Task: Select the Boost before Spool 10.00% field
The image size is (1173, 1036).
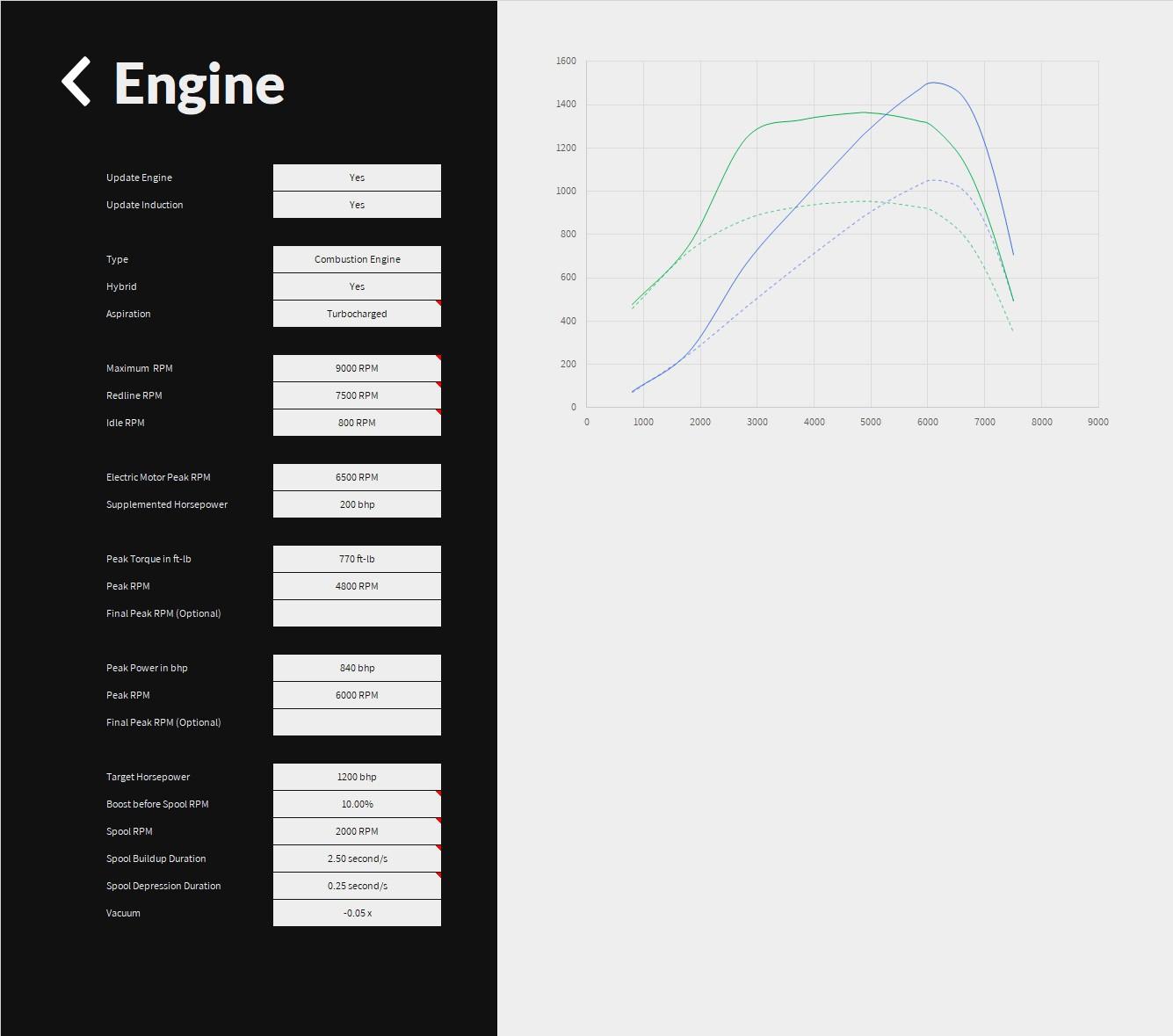Action: tap(357, 804)
